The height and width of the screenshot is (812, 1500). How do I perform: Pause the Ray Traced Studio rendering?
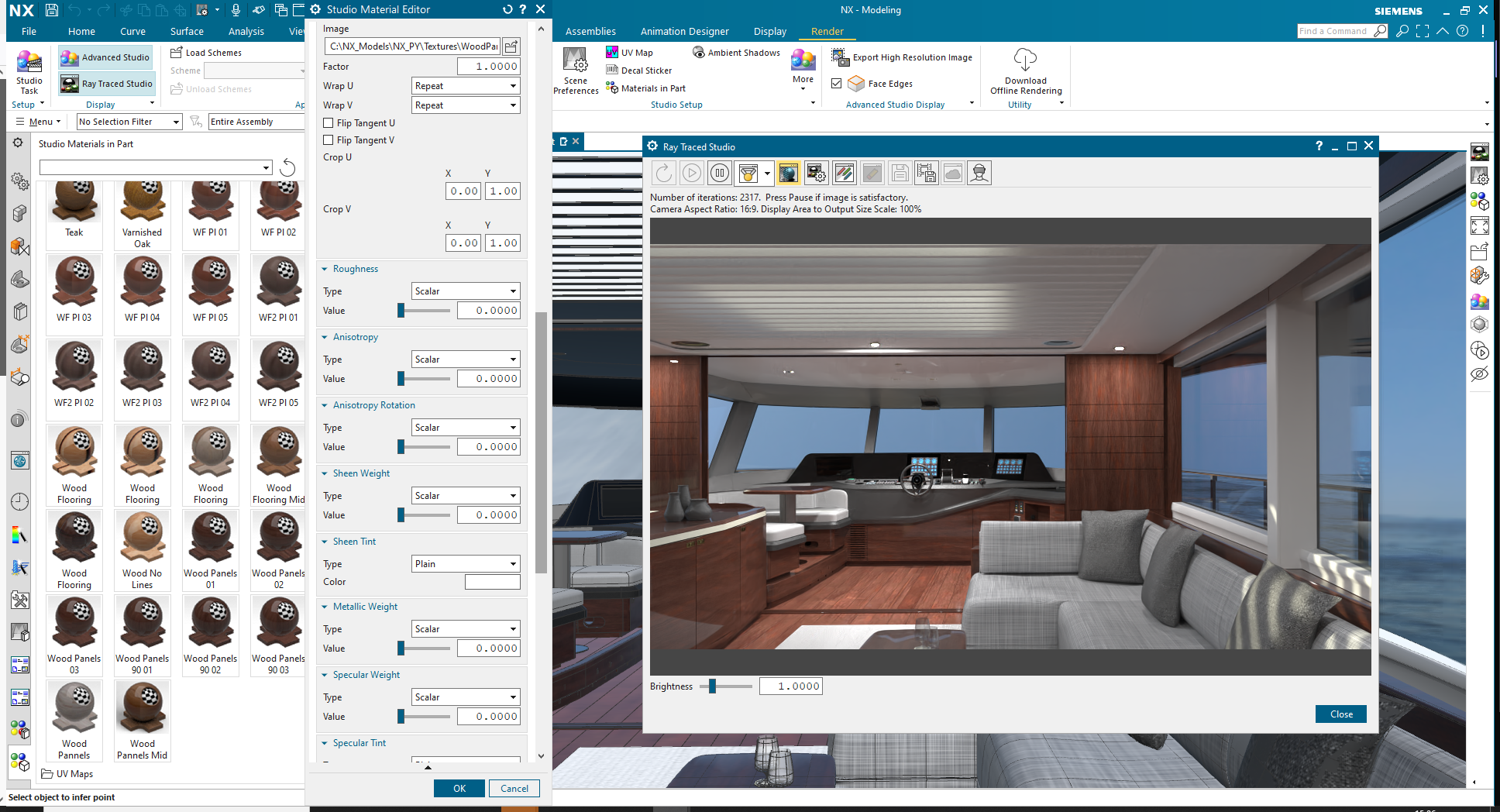pos(719,173)
